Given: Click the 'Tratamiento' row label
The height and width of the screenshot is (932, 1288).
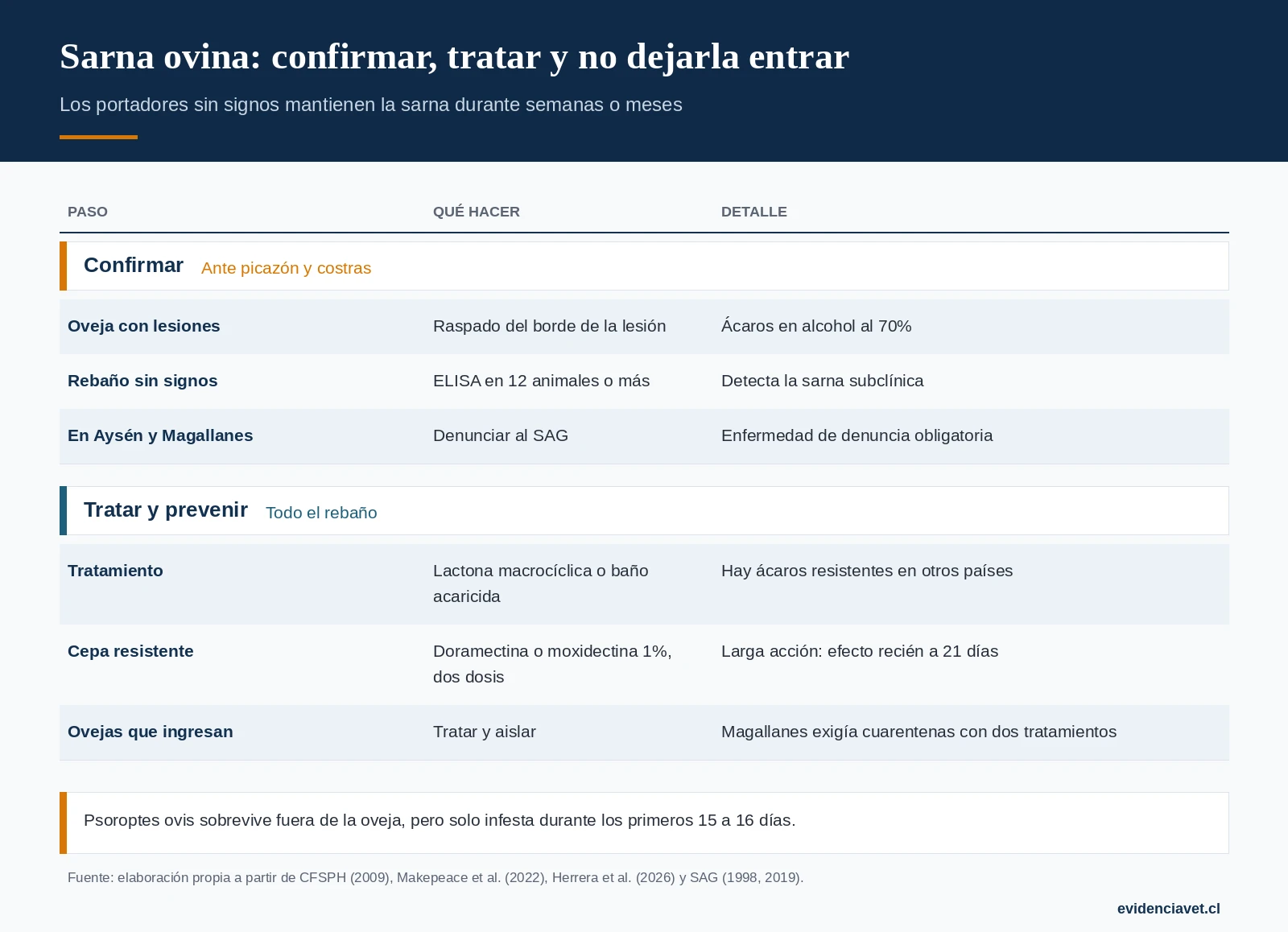Looking at the screenshot, I should click(x=115, y=571).
